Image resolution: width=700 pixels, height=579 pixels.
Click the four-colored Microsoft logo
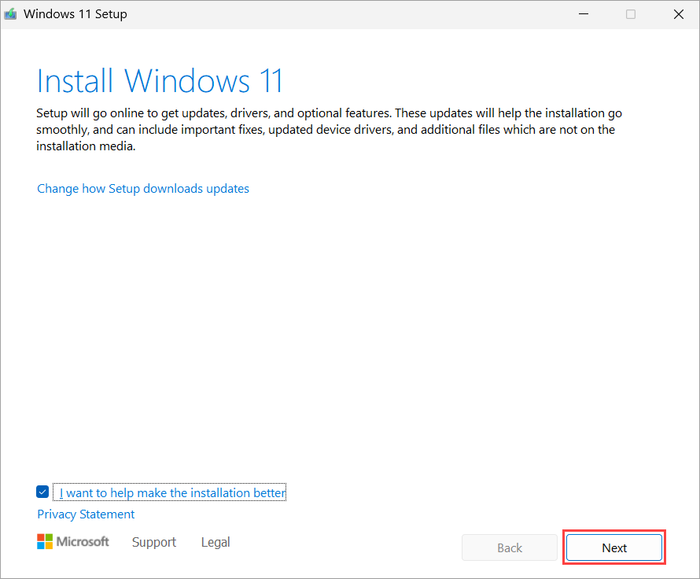(45, 542)
